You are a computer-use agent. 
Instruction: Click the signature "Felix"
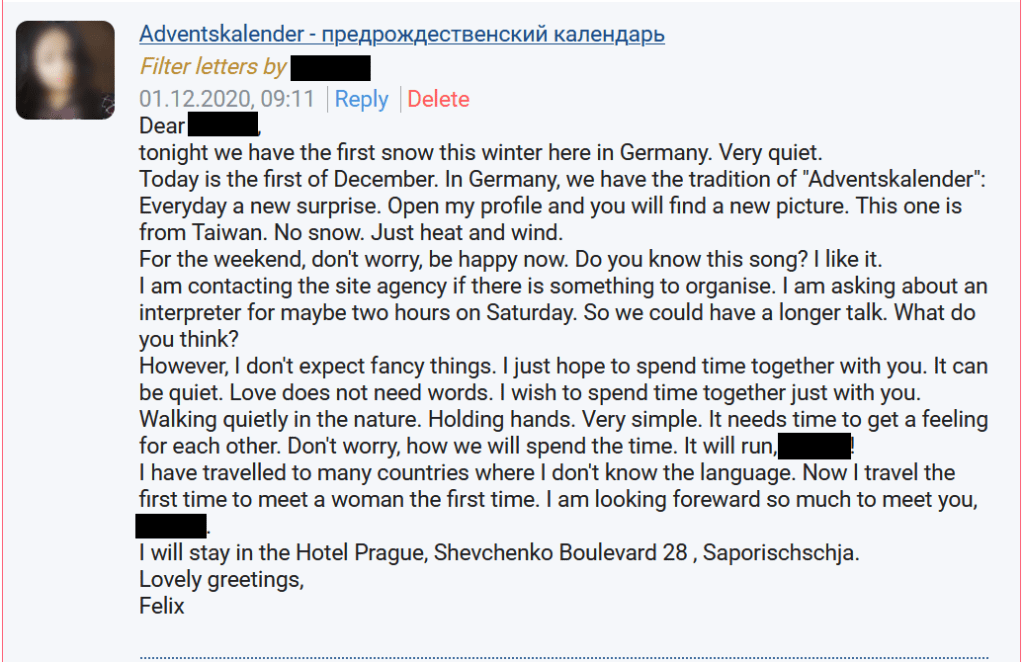162,605
